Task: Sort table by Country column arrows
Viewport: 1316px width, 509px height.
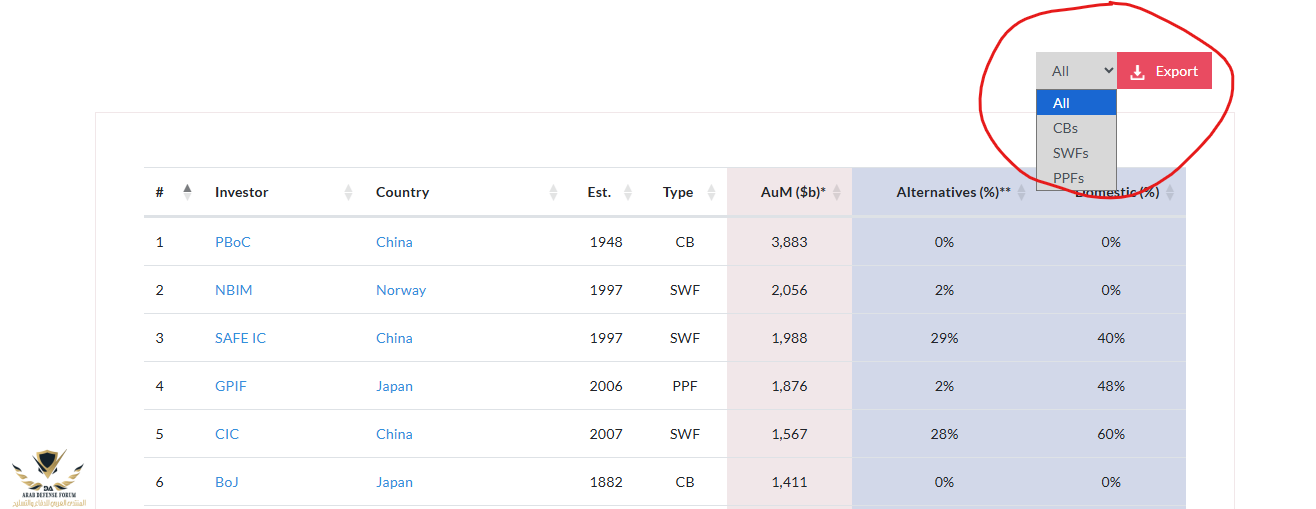Action: [553, 192]
